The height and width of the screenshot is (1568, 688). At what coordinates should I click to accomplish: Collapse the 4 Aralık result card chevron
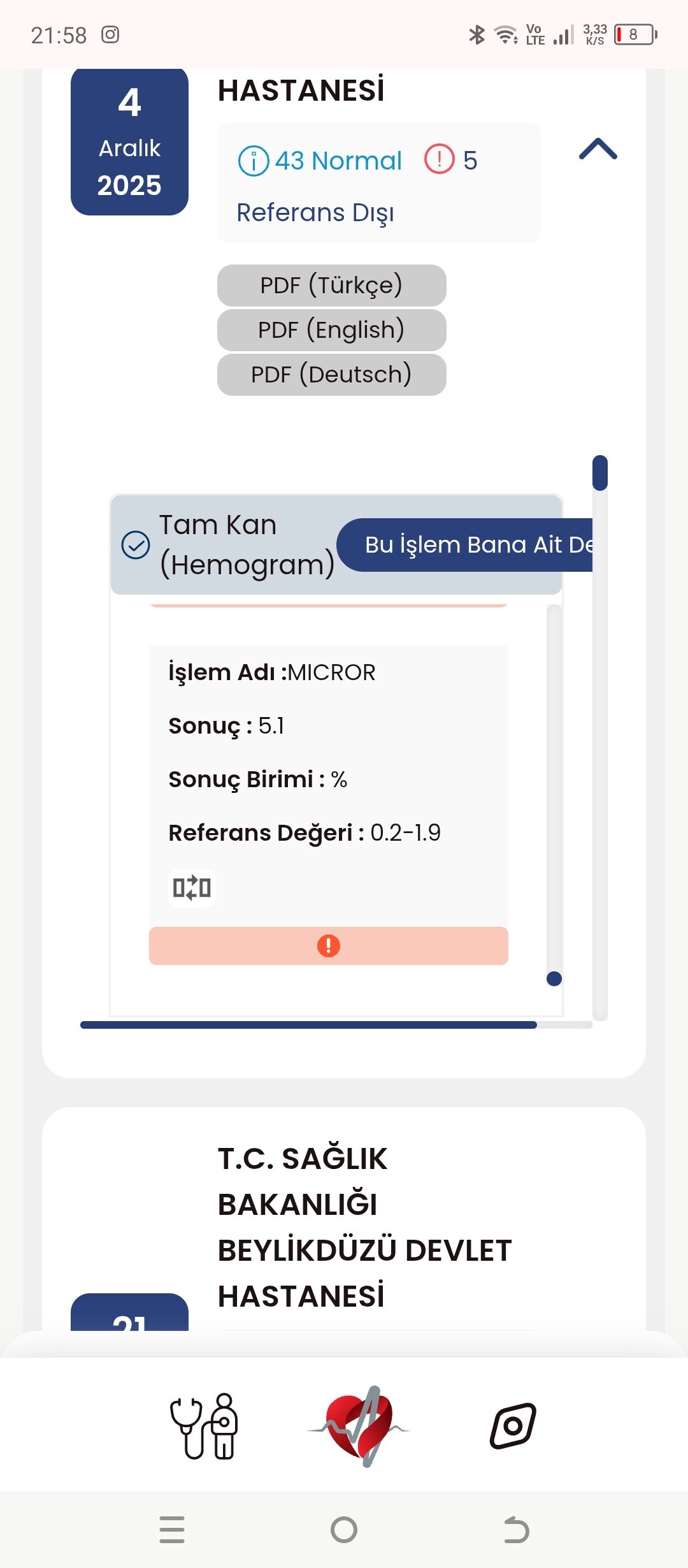[598, 149]
